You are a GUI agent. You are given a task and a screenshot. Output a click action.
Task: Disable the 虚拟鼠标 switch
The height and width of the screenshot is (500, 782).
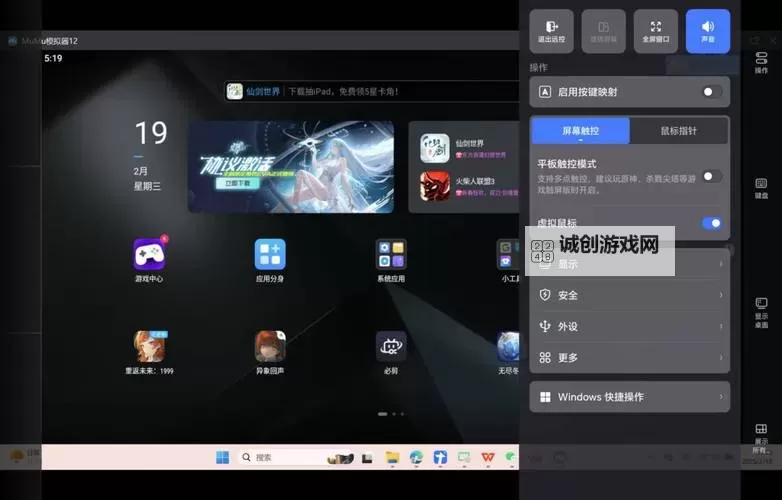pos(711,223)
